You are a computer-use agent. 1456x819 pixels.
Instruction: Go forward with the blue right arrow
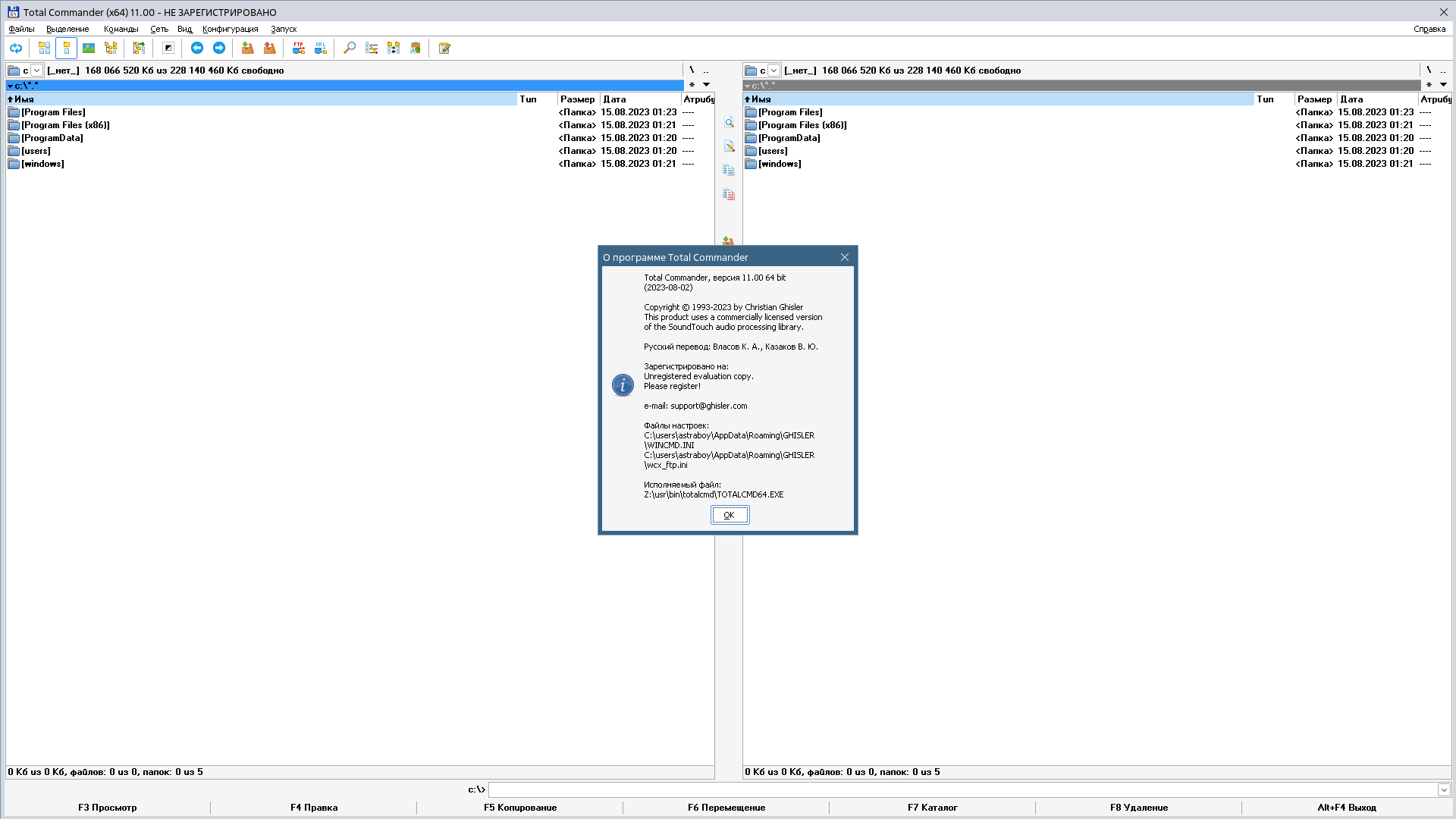(219, 48)
